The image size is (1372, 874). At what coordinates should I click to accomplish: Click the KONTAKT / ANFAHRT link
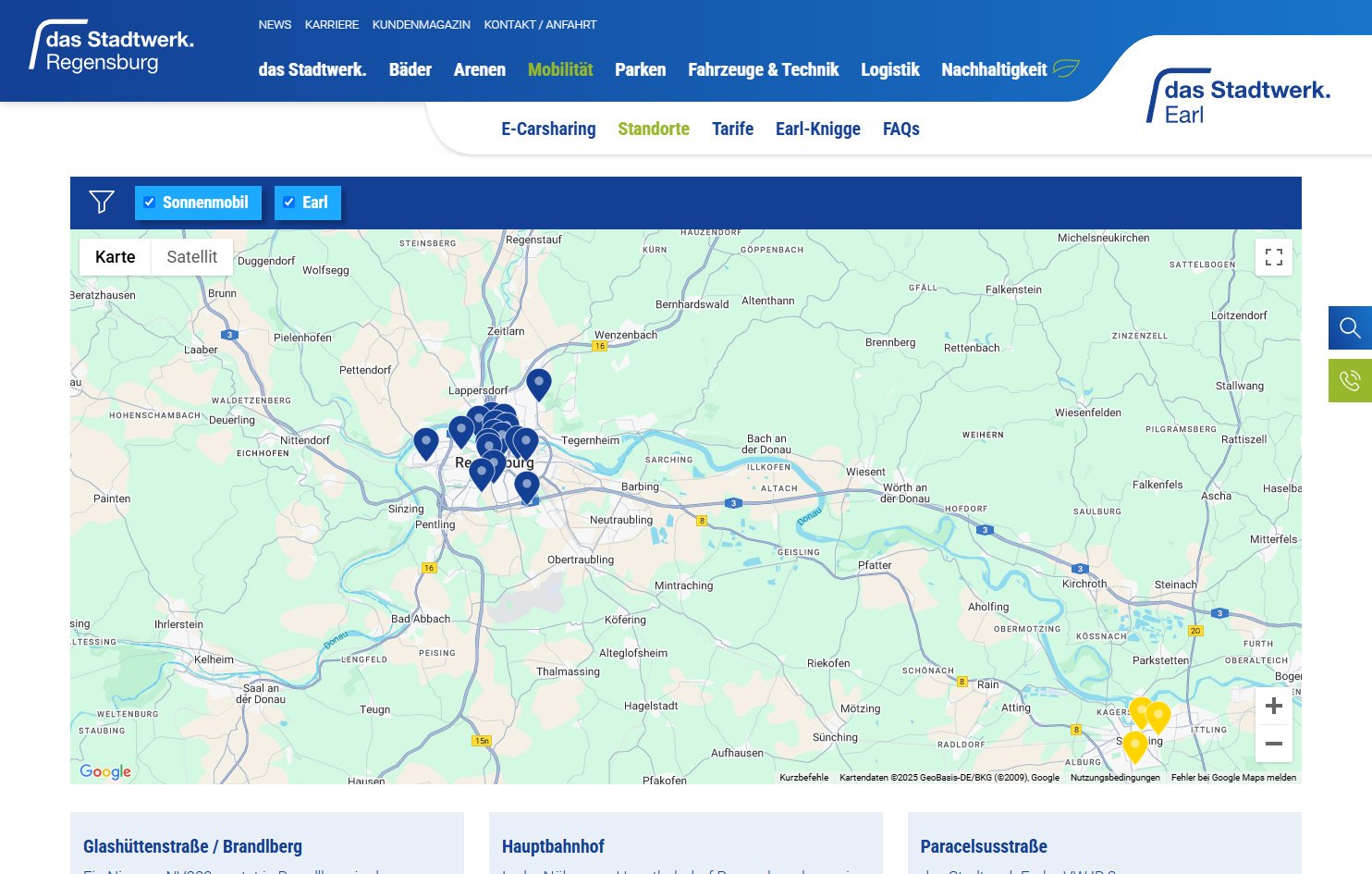(x=541, y=24)
